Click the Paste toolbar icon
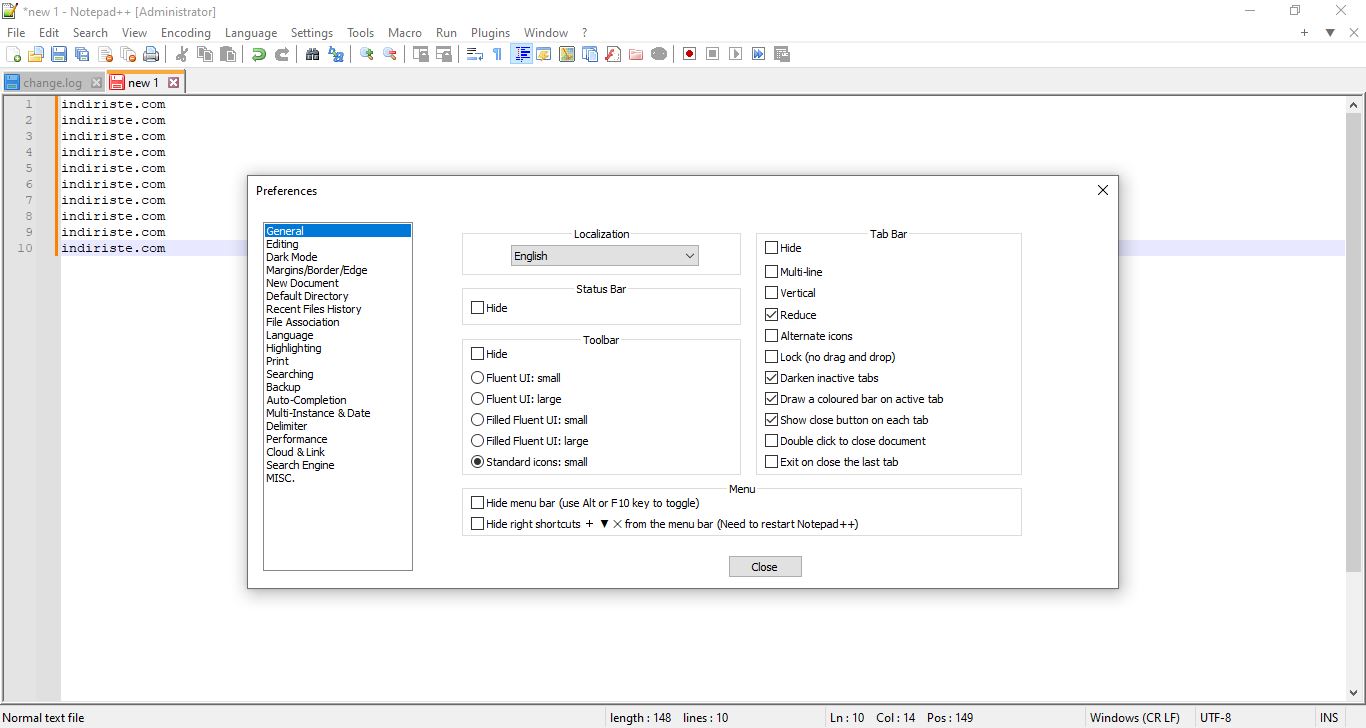Viewport: 1366px width, 728px height. (x=228, y=54)
